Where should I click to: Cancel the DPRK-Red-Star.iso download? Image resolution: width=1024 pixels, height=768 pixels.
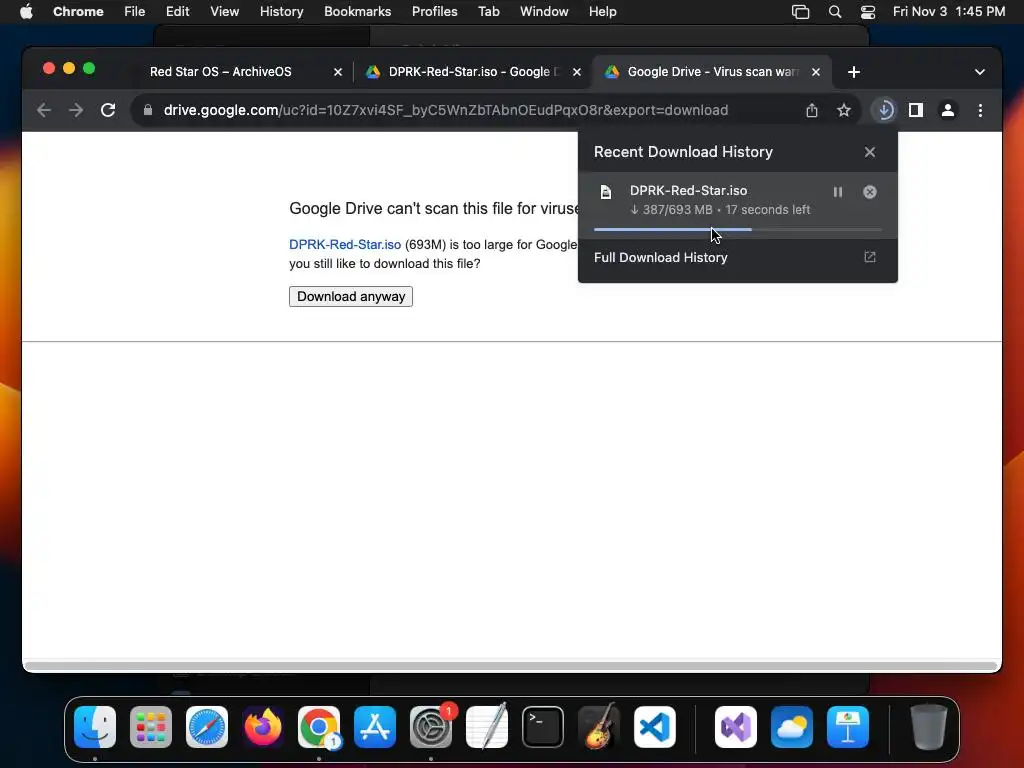pos(870,192)
